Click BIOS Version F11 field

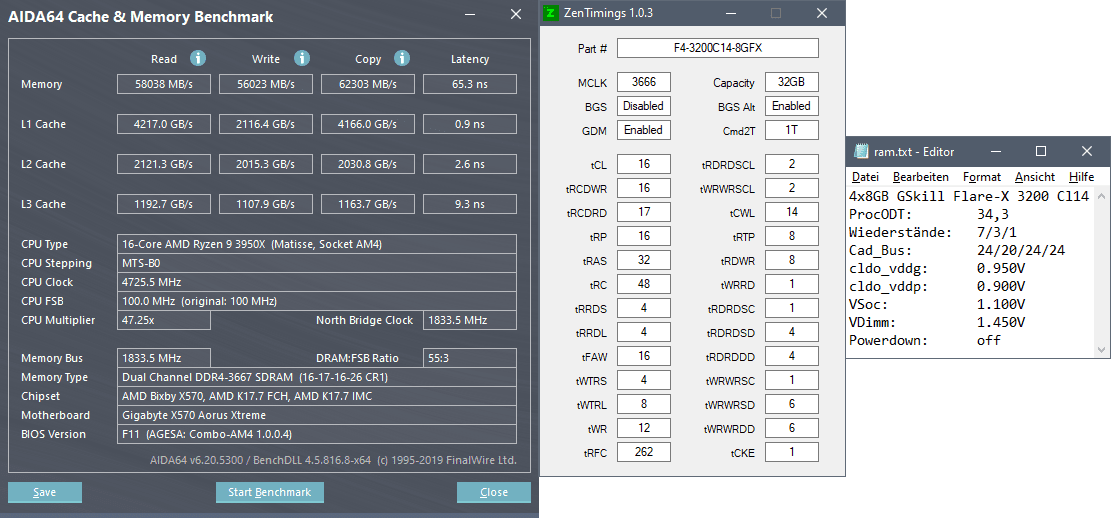tap(317, 434)
